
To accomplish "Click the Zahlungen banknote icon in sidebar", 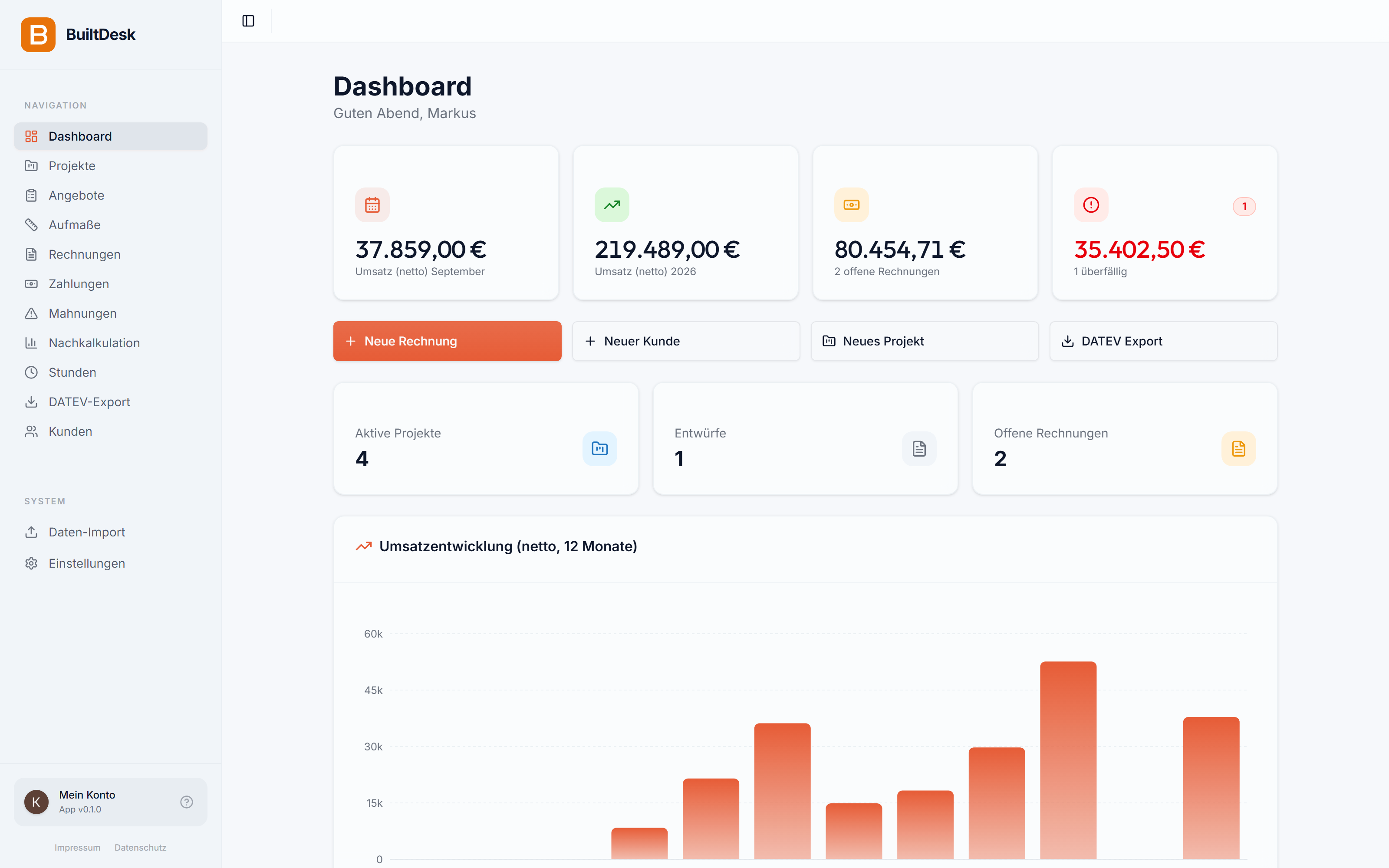I will (x=31, y=284).
